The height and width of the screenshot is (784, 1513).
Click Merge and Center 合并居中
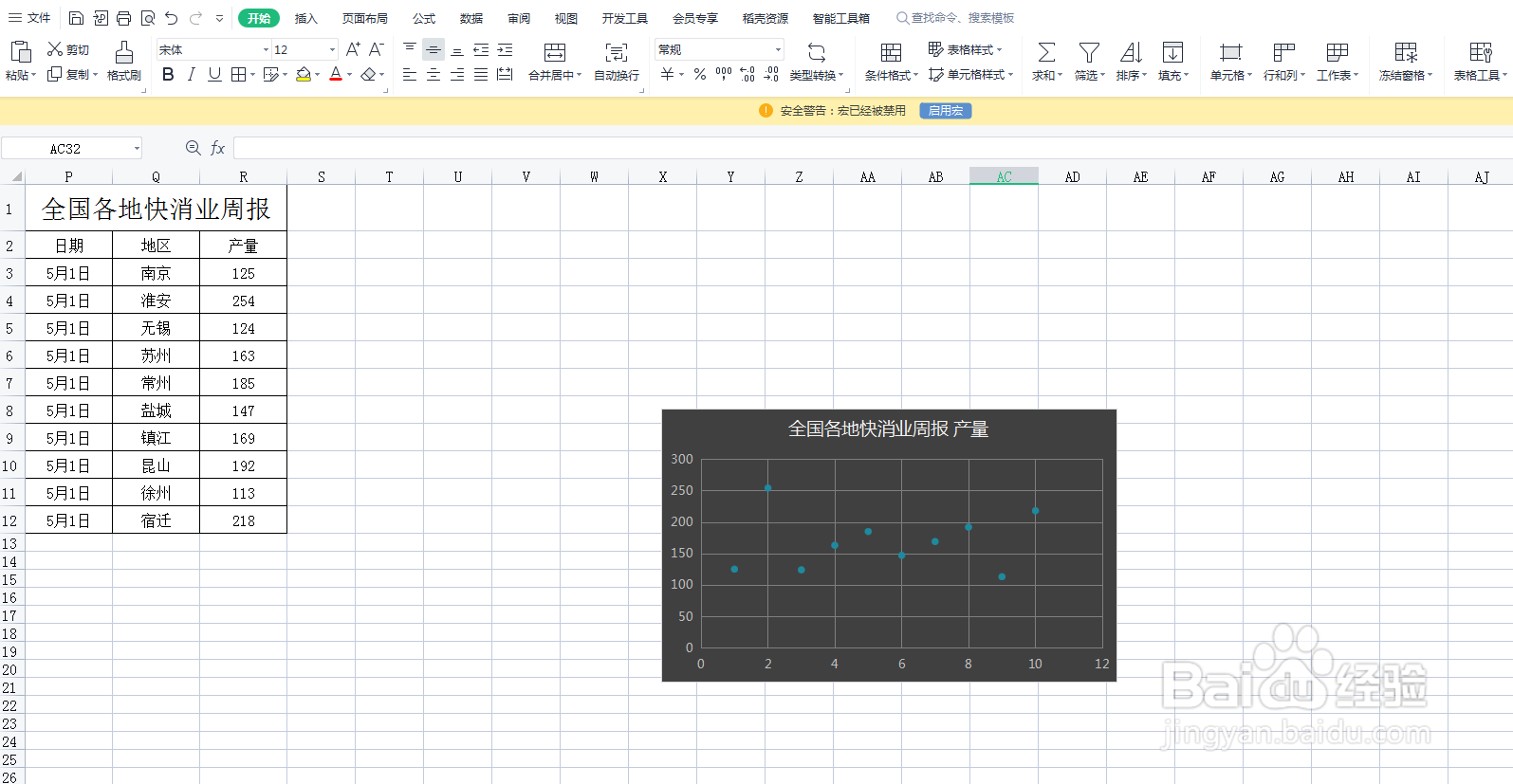(x=555, y=61)
